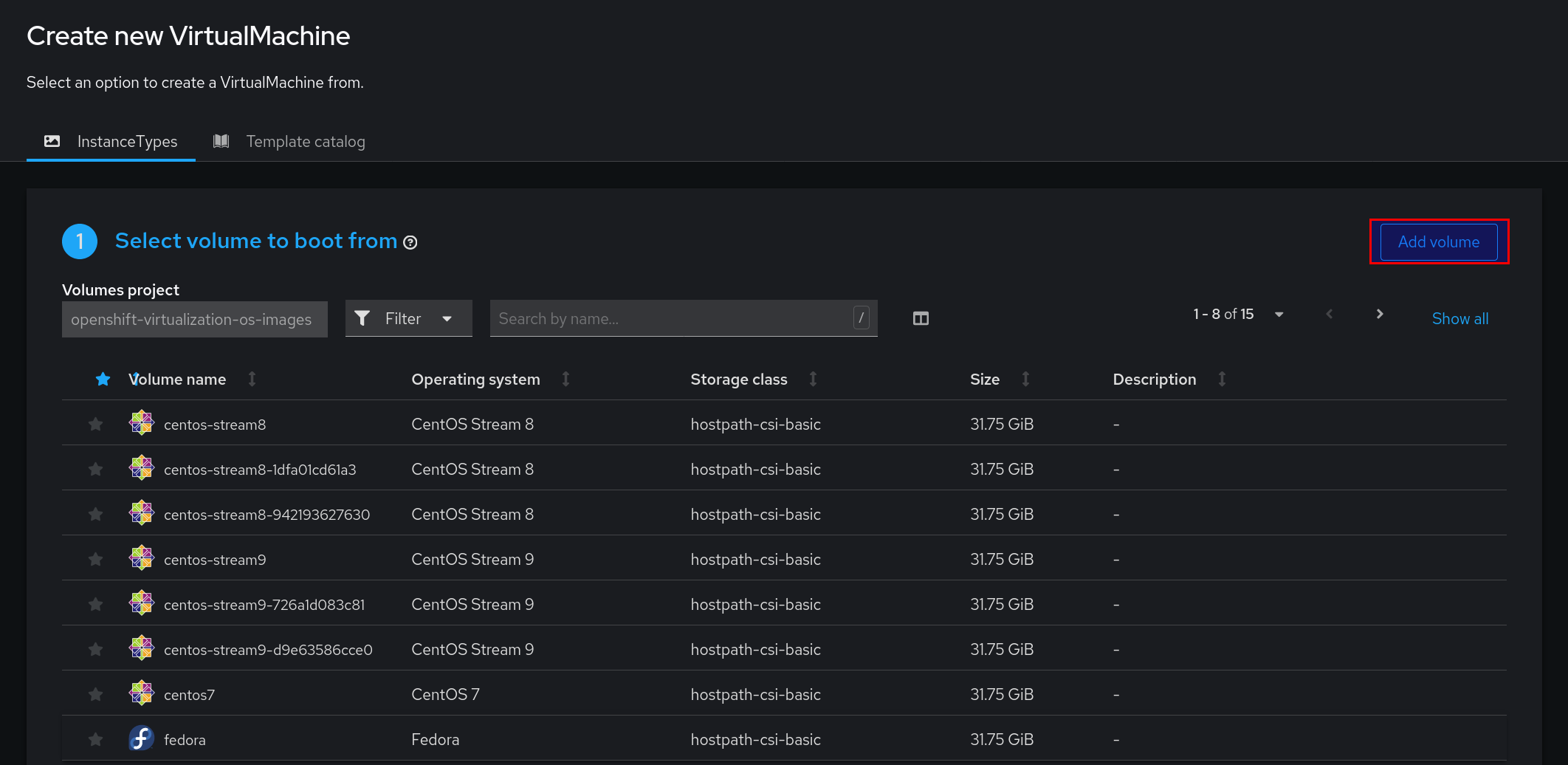Star the fedora volume as favorite
The width and height of the screenshot is (1568, 765).
[95, 738]
